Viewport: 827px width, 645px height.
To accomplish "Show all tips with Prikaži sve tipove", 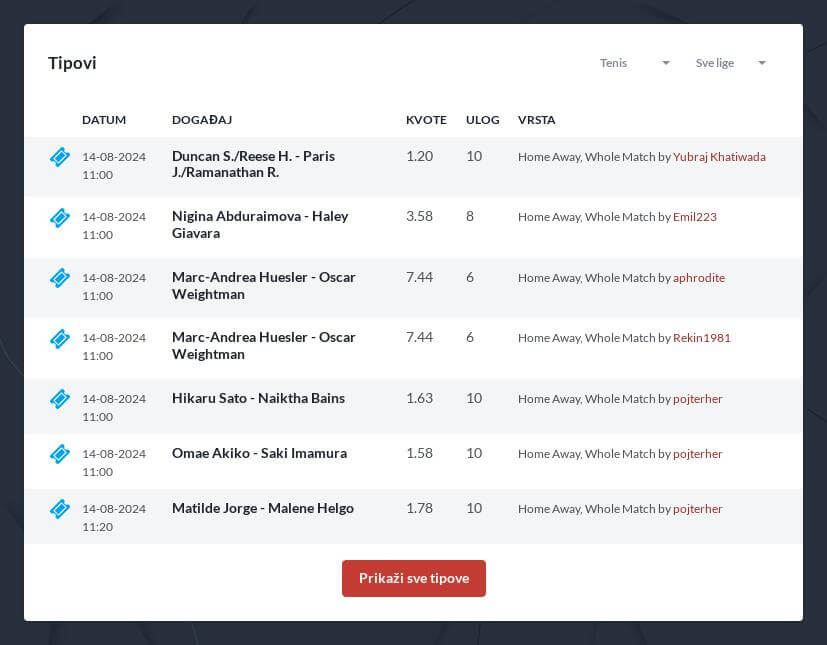I will point(414,579).
